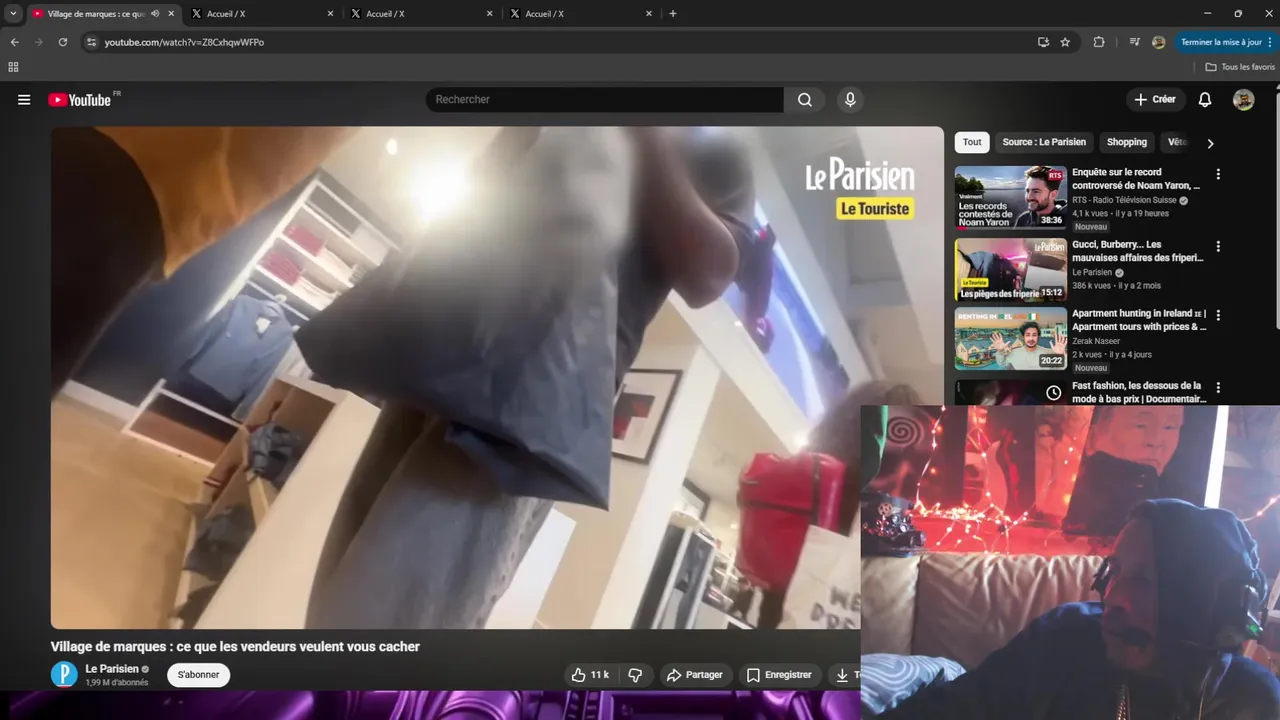This screenshot has height=720, width=1280.
Task: Open options menu for Fast fashion video
Action: coord(1218,387)
